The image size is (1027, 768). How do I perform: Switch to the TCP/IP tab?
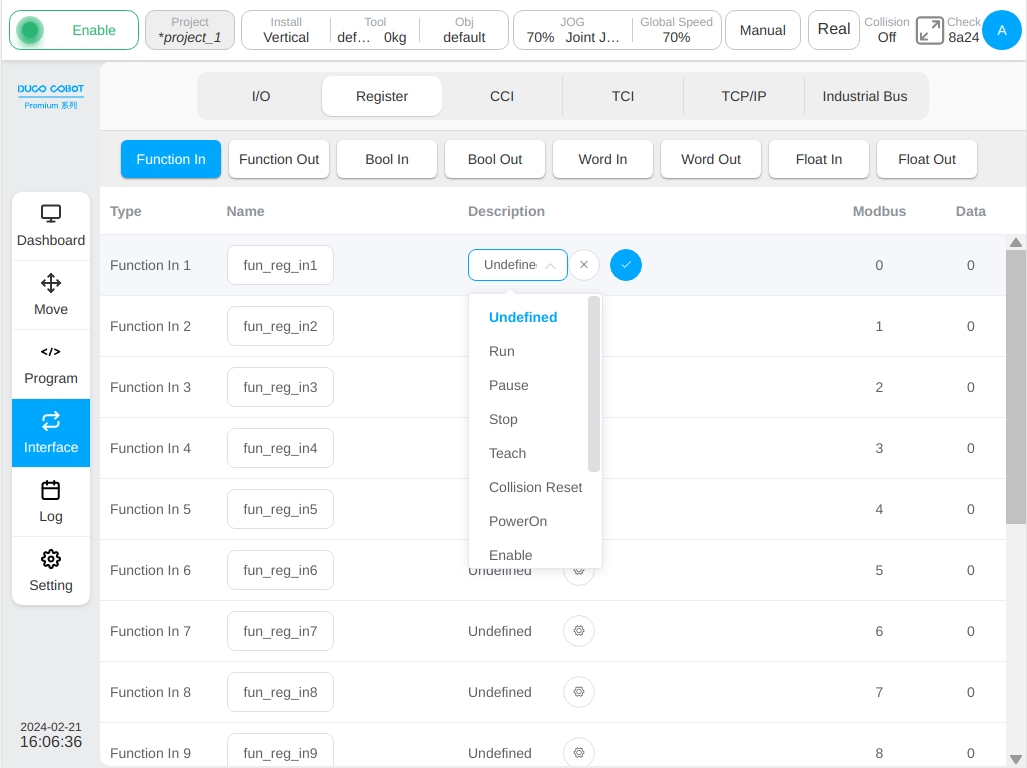(x=743, y=96)
